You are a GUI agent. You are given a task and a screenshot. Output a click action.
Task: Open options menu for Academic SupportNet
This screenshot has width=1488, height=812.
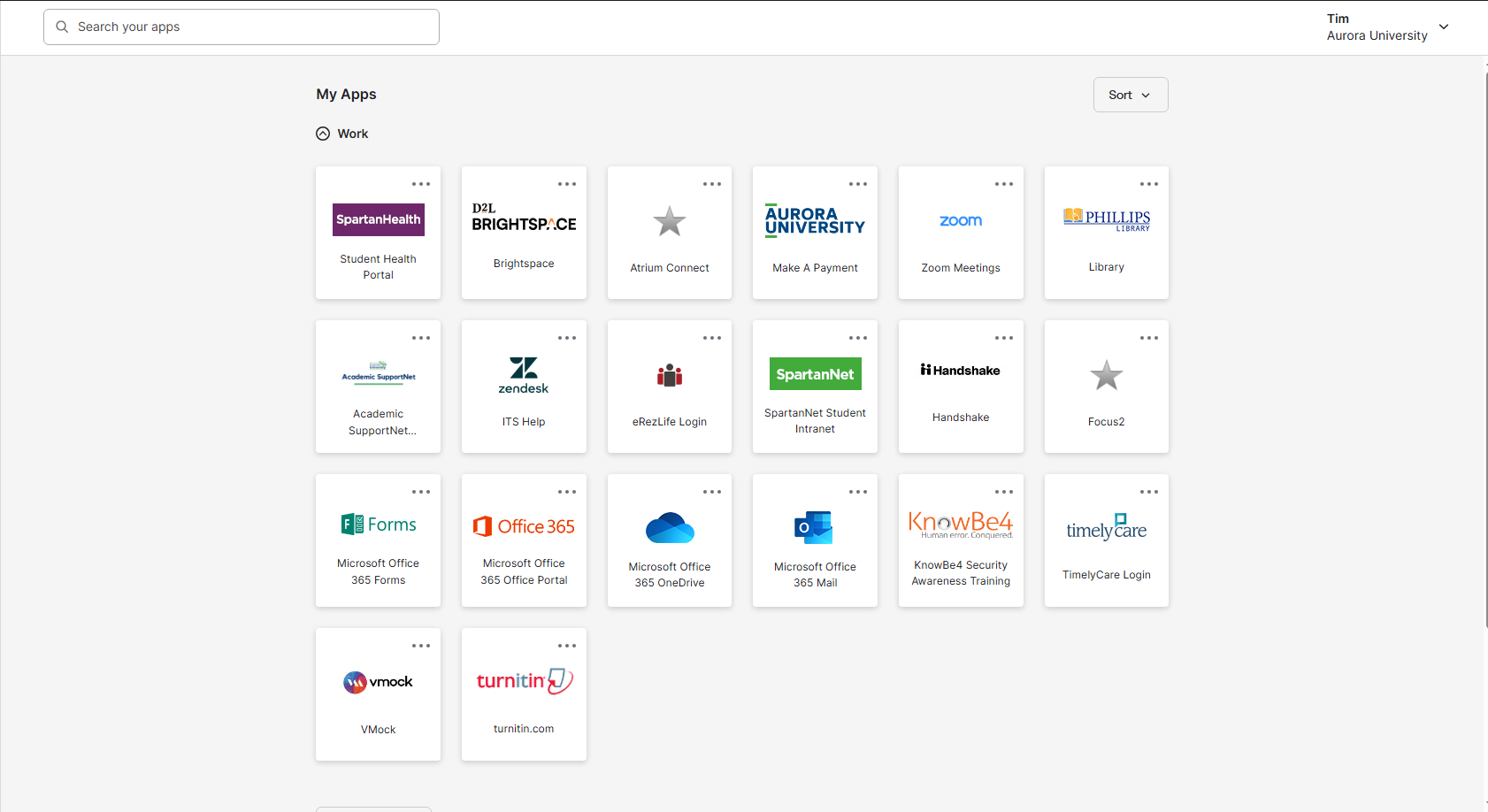coord(421,338)
